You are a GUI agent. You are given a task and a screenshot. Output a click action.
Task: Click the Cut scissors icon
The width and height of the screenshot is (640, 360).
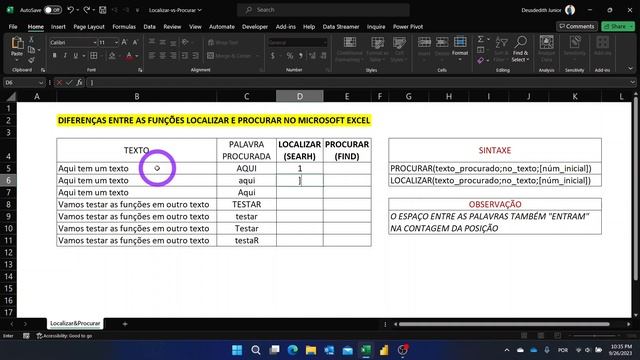pos(31,40)
